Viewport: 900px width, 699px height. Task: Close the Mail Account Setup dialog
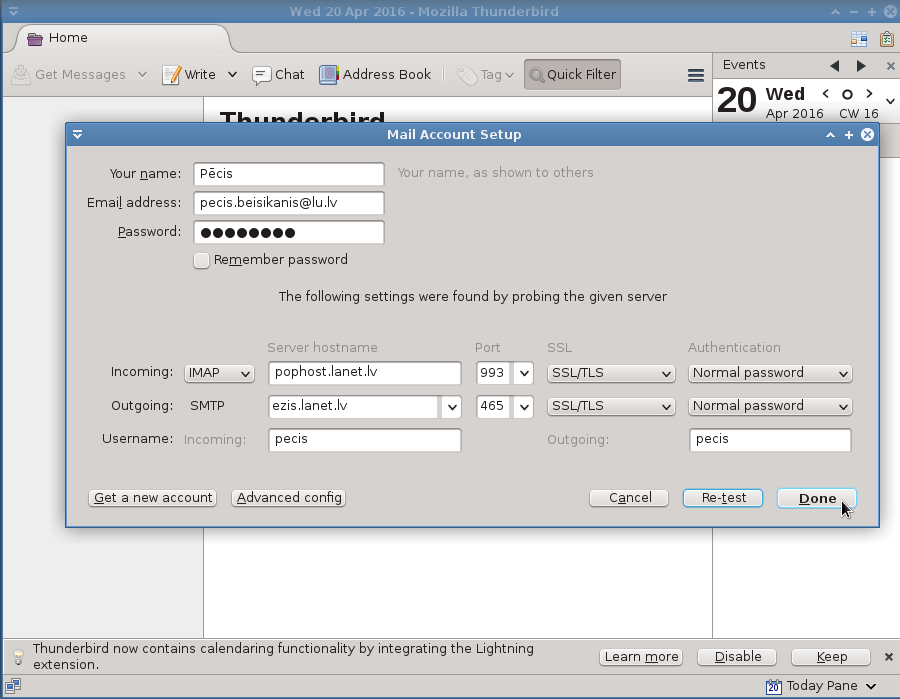pos(867,135)
